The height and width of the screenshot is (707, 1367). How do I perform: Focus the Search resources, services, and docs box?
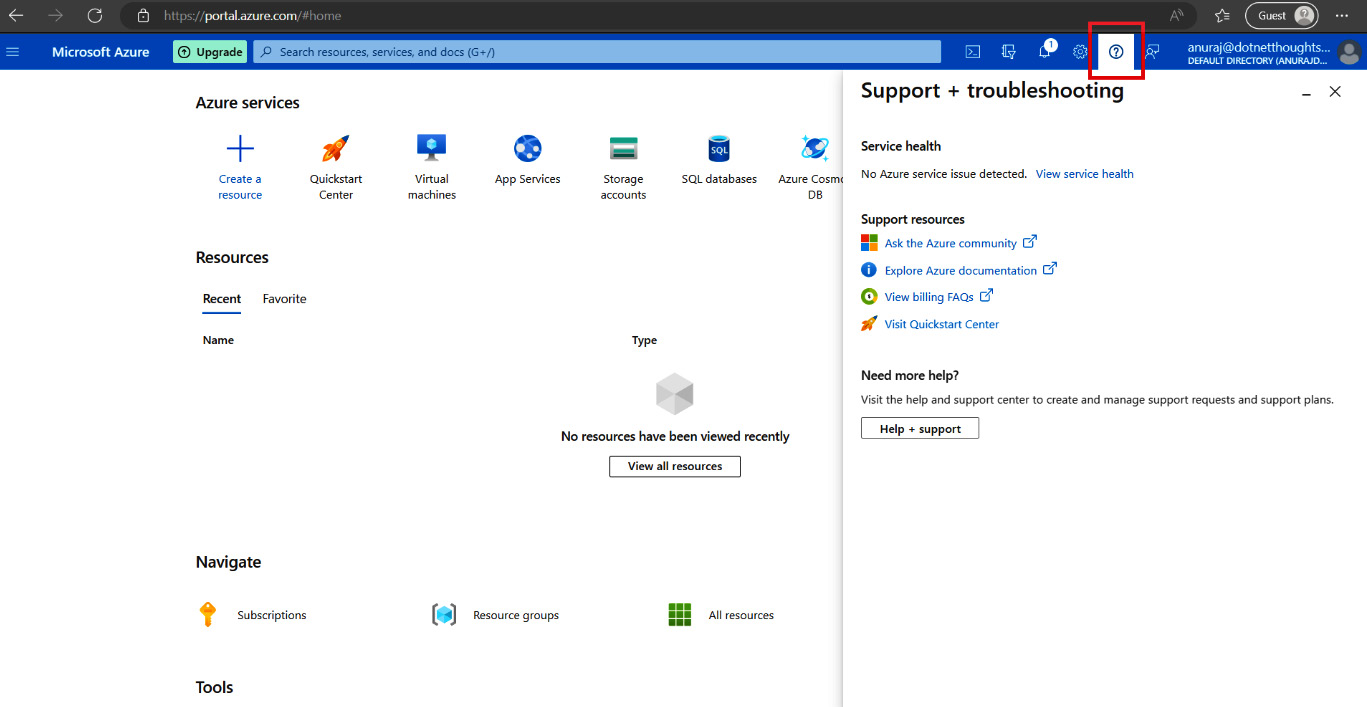click(597, 52)
